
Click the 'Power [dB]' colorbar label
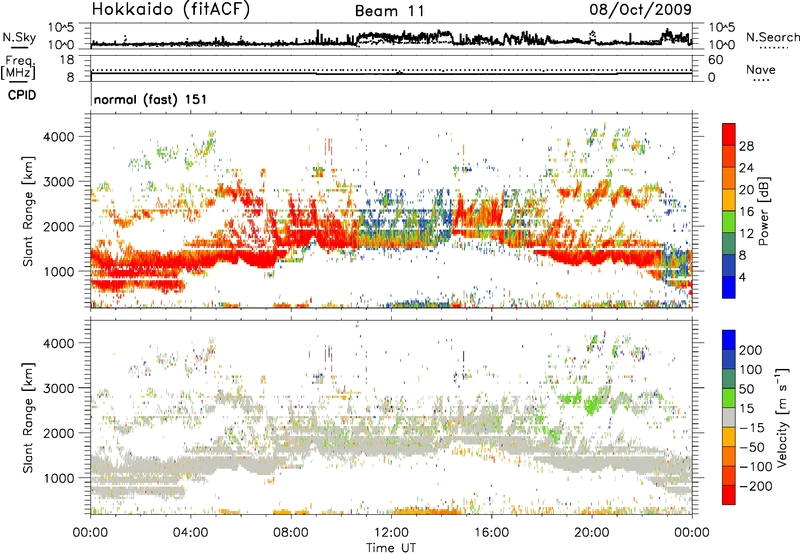[763, 211]
